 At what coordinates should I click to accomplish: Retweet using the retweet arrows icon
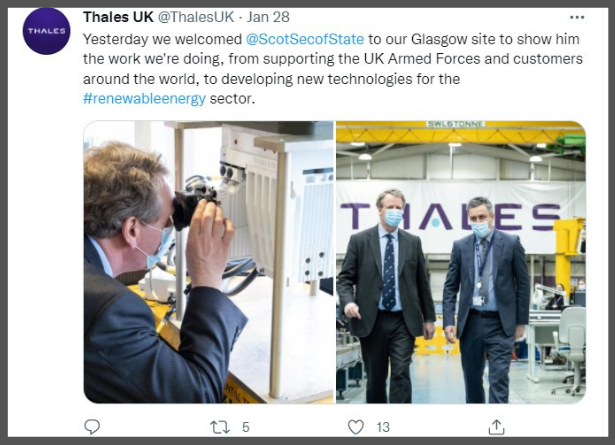pos(220,427)
